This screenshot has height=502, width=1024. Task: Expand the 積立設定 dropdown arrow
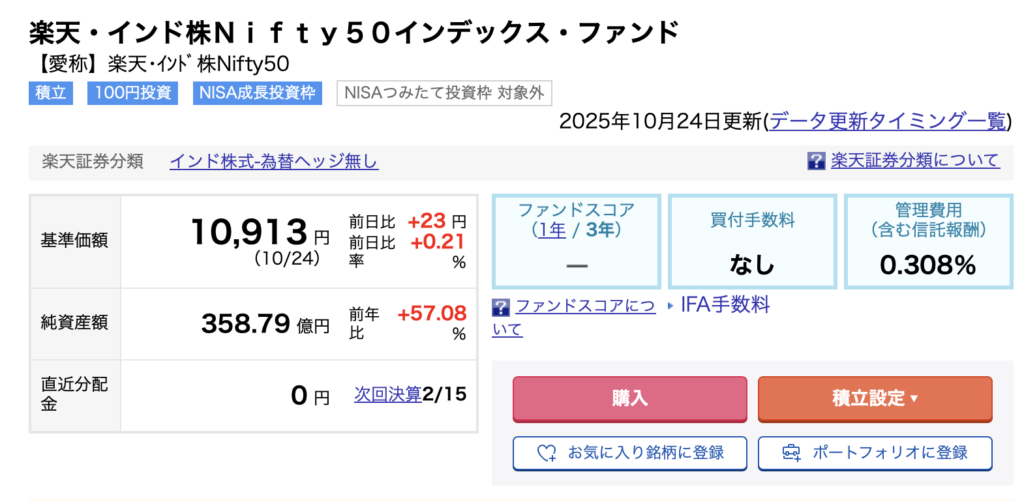[x=913, y=399]
